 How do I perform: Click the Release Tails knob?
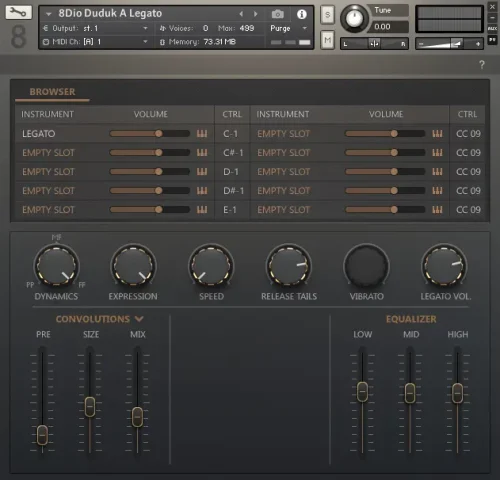click(289, 266)
